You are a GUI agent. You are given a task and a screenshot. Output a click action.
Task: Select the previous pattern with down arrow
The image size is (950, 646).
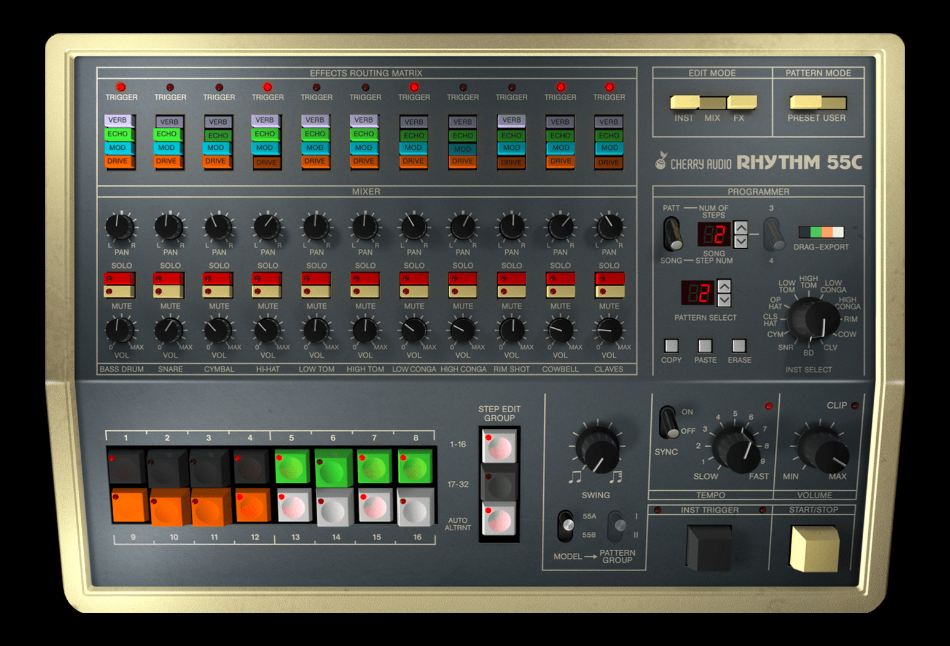(724, 299)
